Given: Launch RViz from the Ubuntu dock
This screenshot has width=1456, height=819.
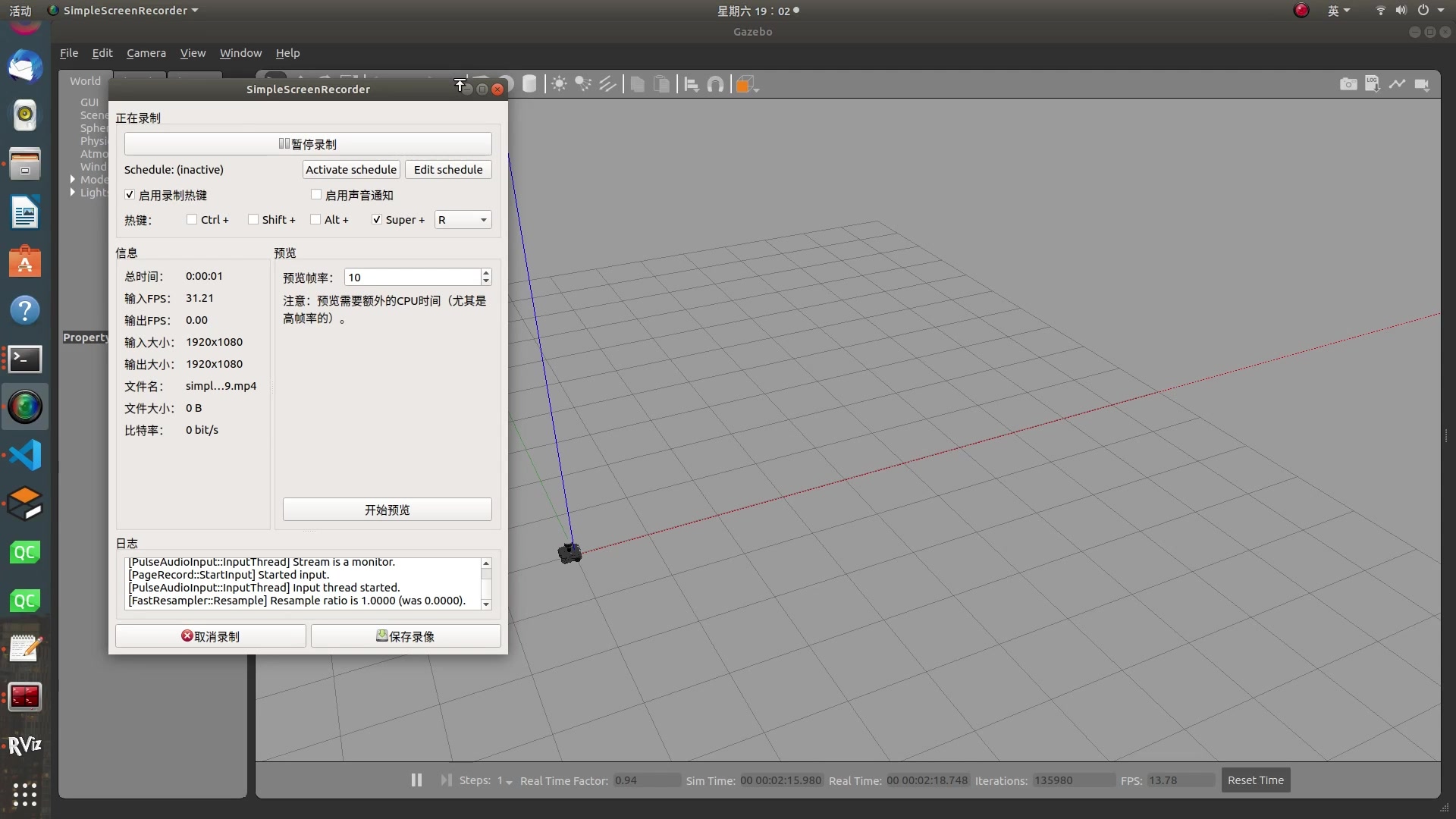Looking at the screenshot, I should coord(24,745).
